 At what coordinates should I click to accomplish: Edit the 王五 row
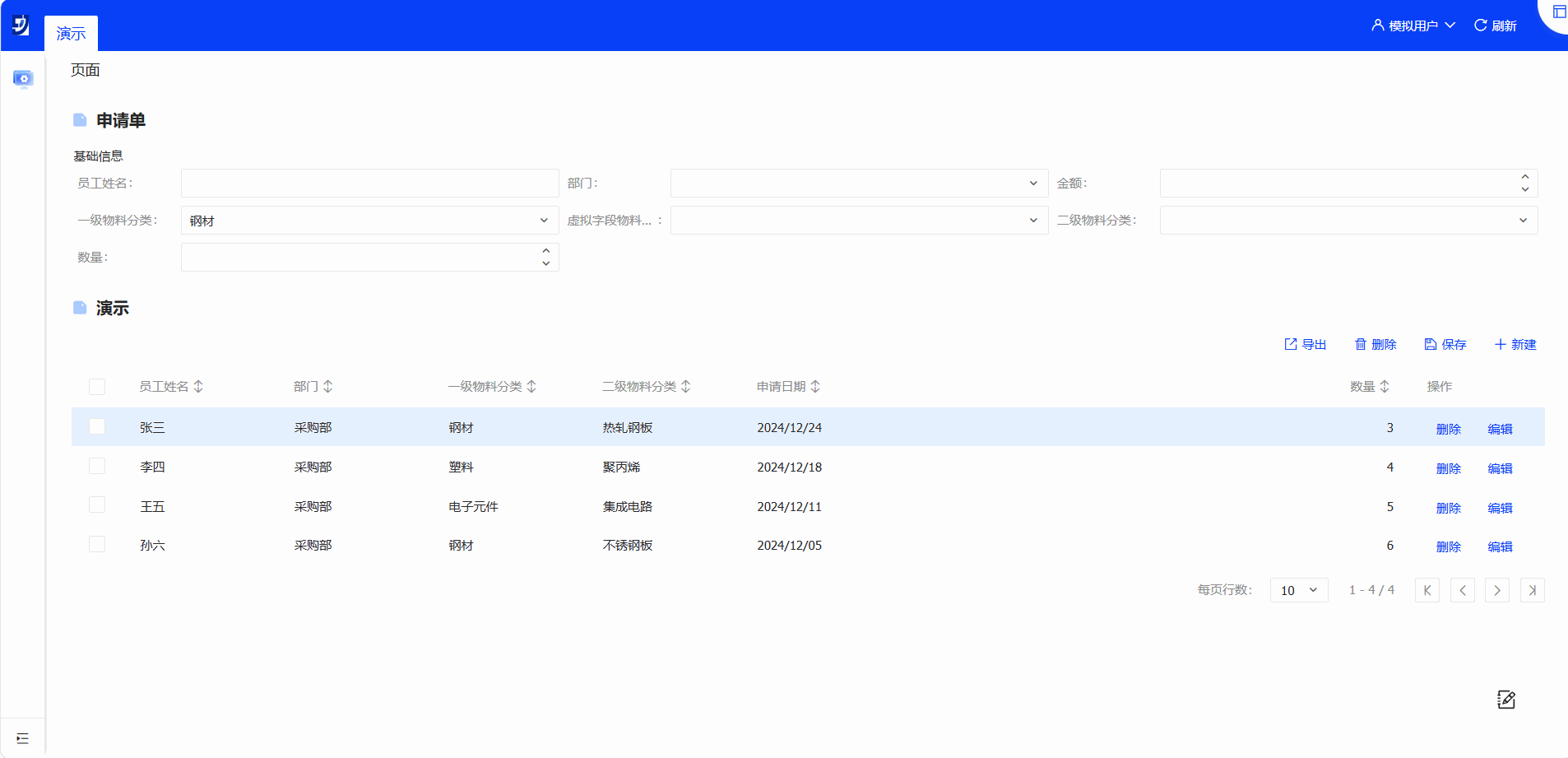coord(1501,508)
